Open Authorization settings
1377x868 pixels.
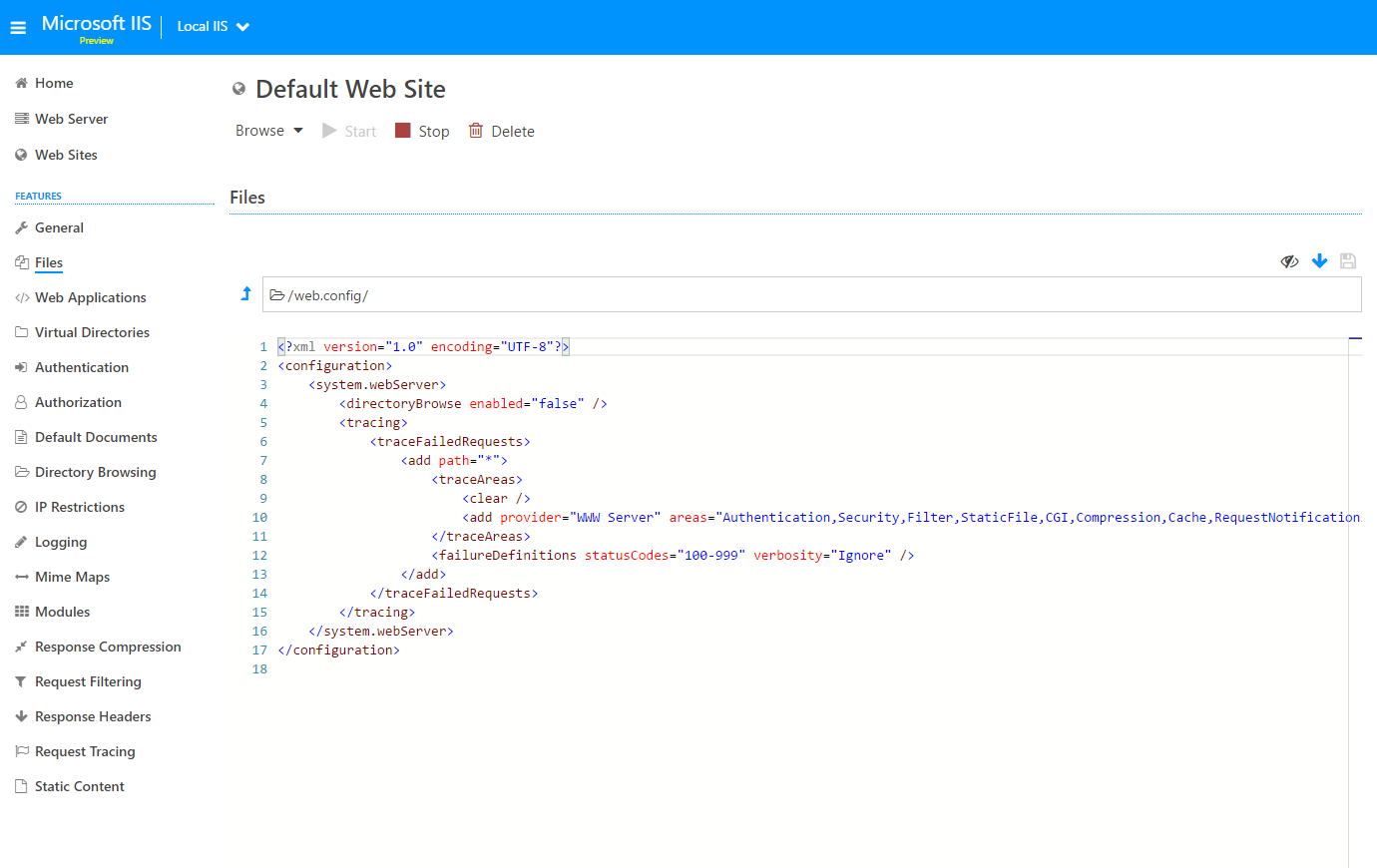[x=78, y=402]
